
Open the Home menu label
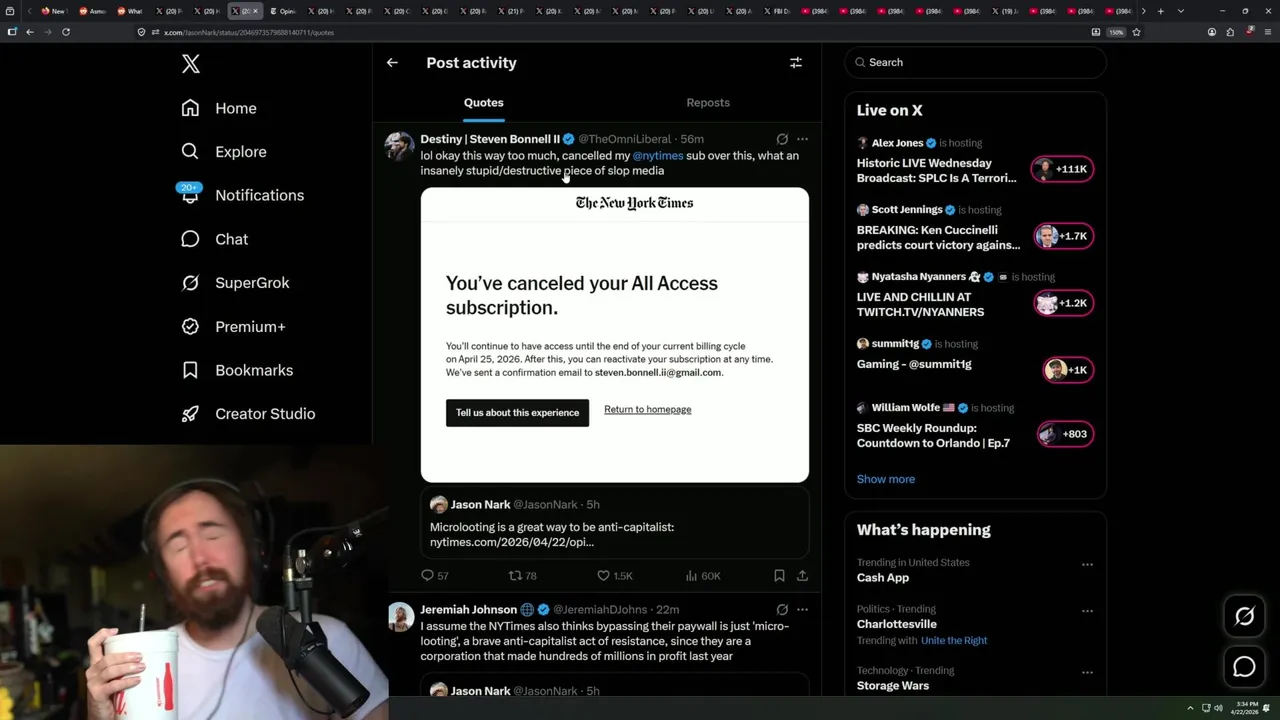coord(236,108)
